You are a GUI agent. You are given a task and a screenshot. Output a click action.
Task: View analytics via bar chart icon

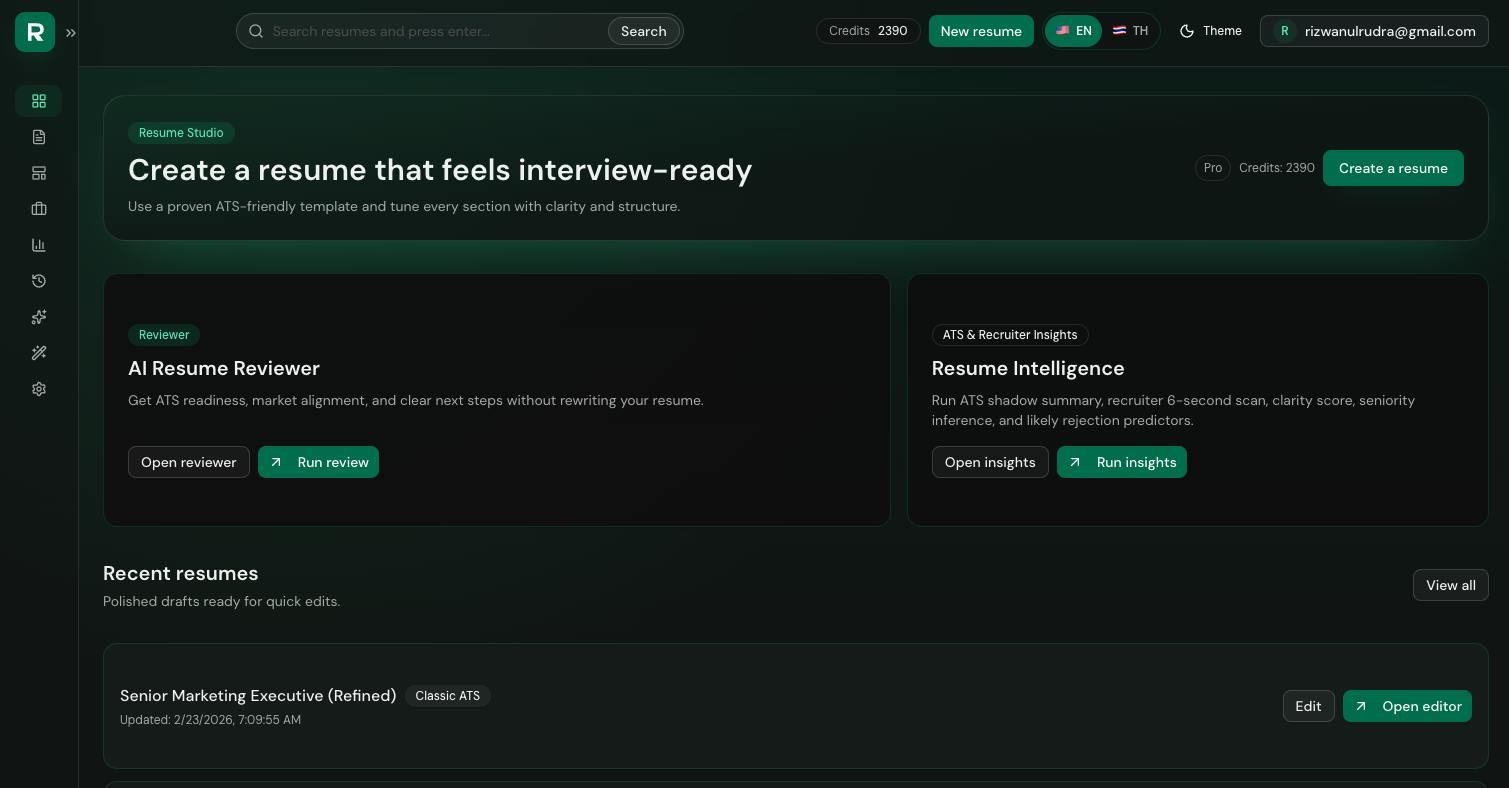[x=38, y=245]
